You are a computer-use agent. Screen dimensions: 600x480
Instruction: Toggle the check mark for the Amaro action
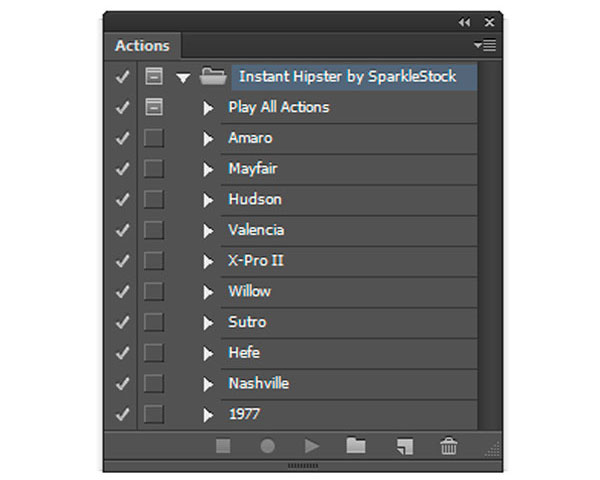click(122, 138)
